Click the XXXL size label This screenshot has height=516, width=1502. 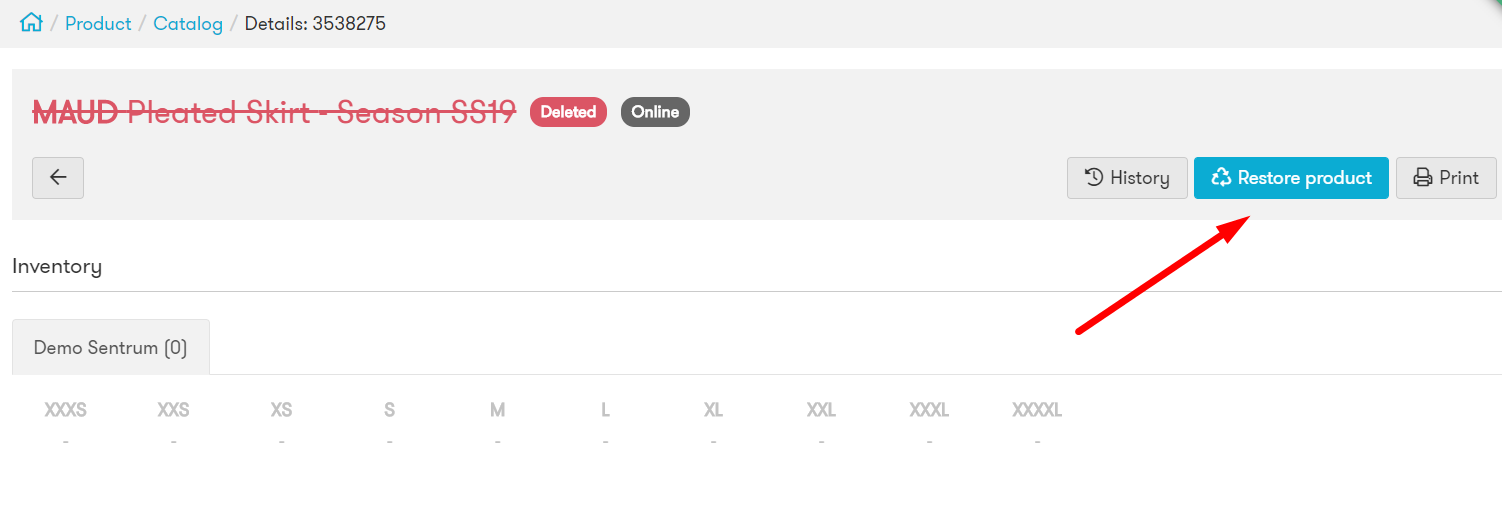coord(929,410)
